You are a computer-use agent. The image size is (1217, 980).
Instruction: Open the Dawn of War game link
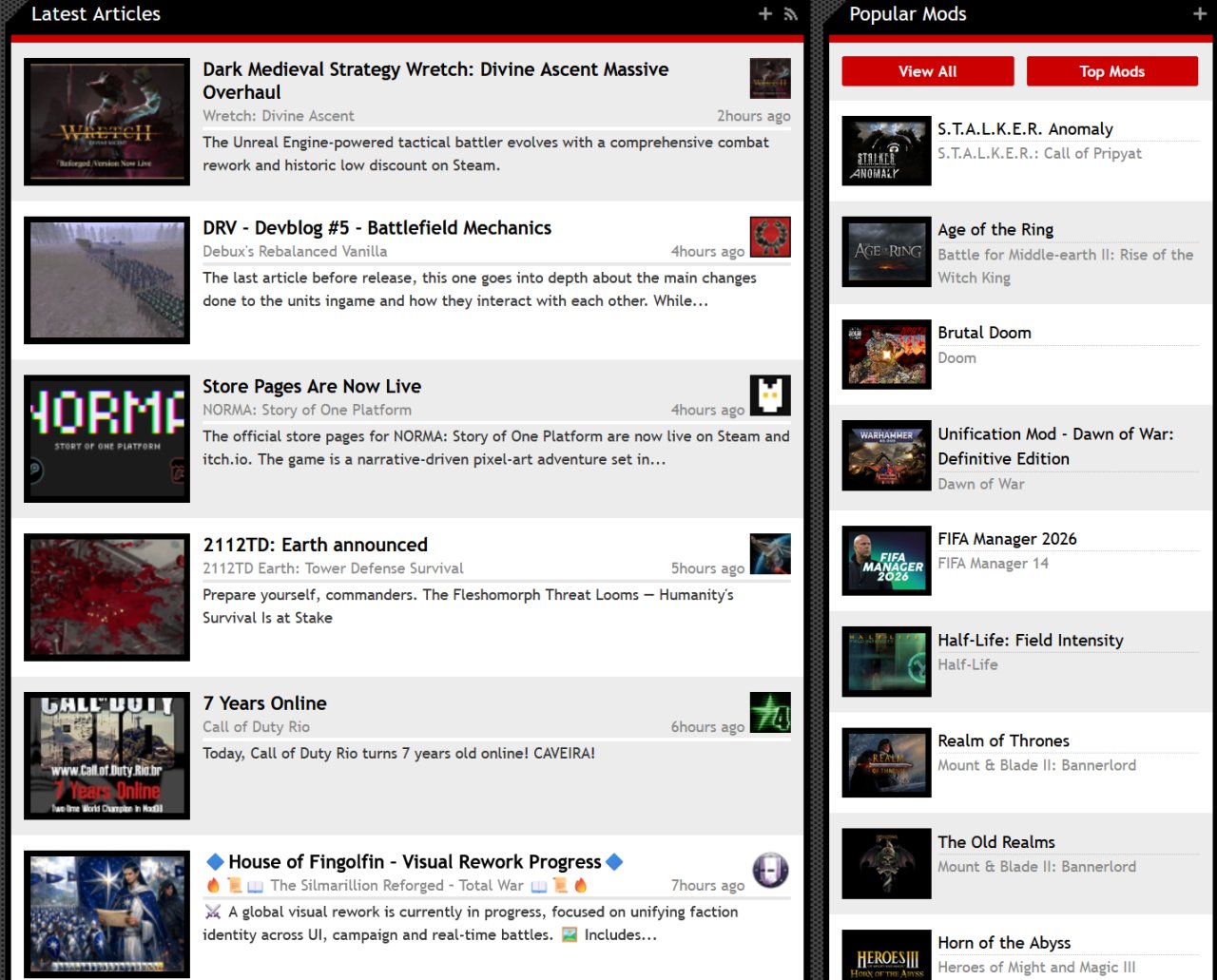[x=981, y=484]
